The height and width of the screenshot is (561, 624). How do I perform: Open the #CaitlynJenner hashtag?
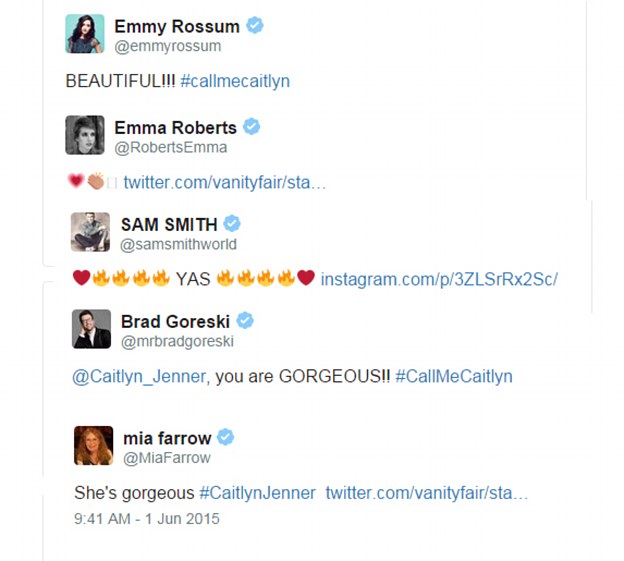tap(257, 493)
